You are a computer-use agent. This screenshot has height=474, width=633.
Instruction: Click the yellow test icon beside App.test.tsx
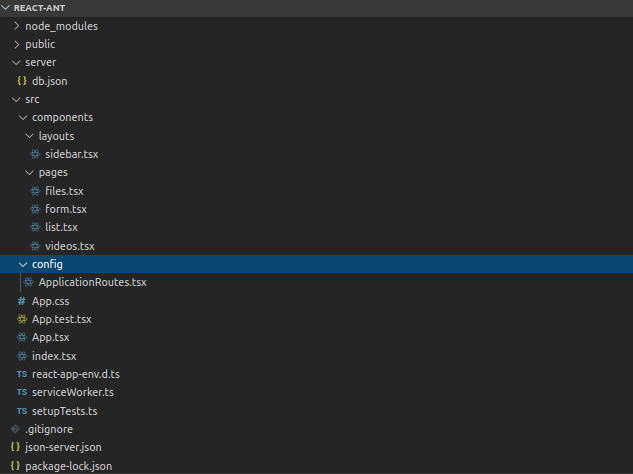tap(22, 319)
